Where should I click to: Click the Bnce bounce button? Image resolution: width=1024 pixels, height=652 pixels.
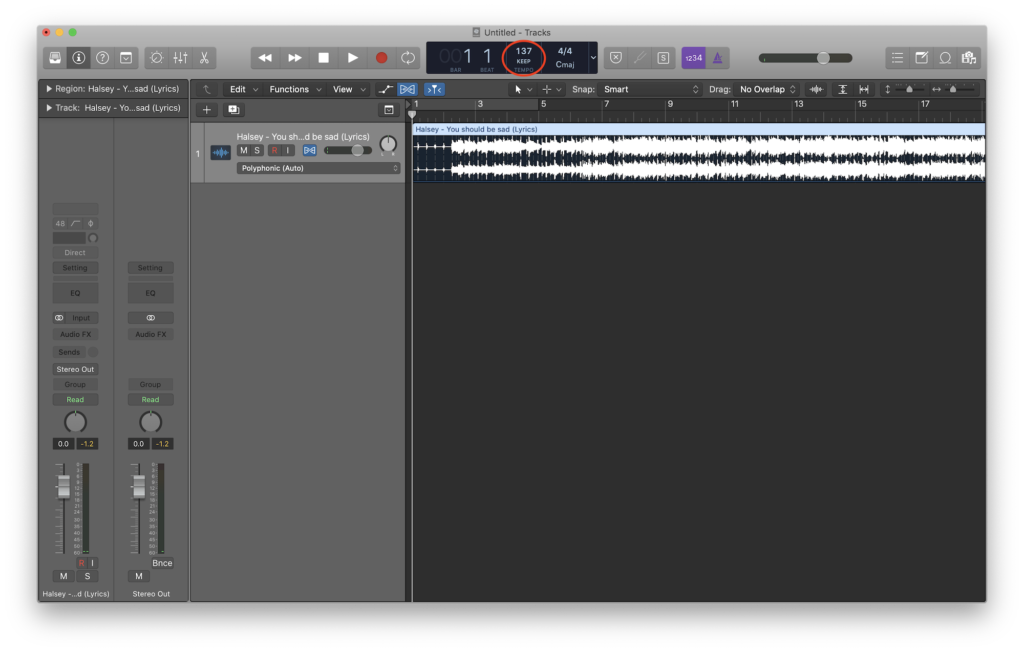(162, 563)
